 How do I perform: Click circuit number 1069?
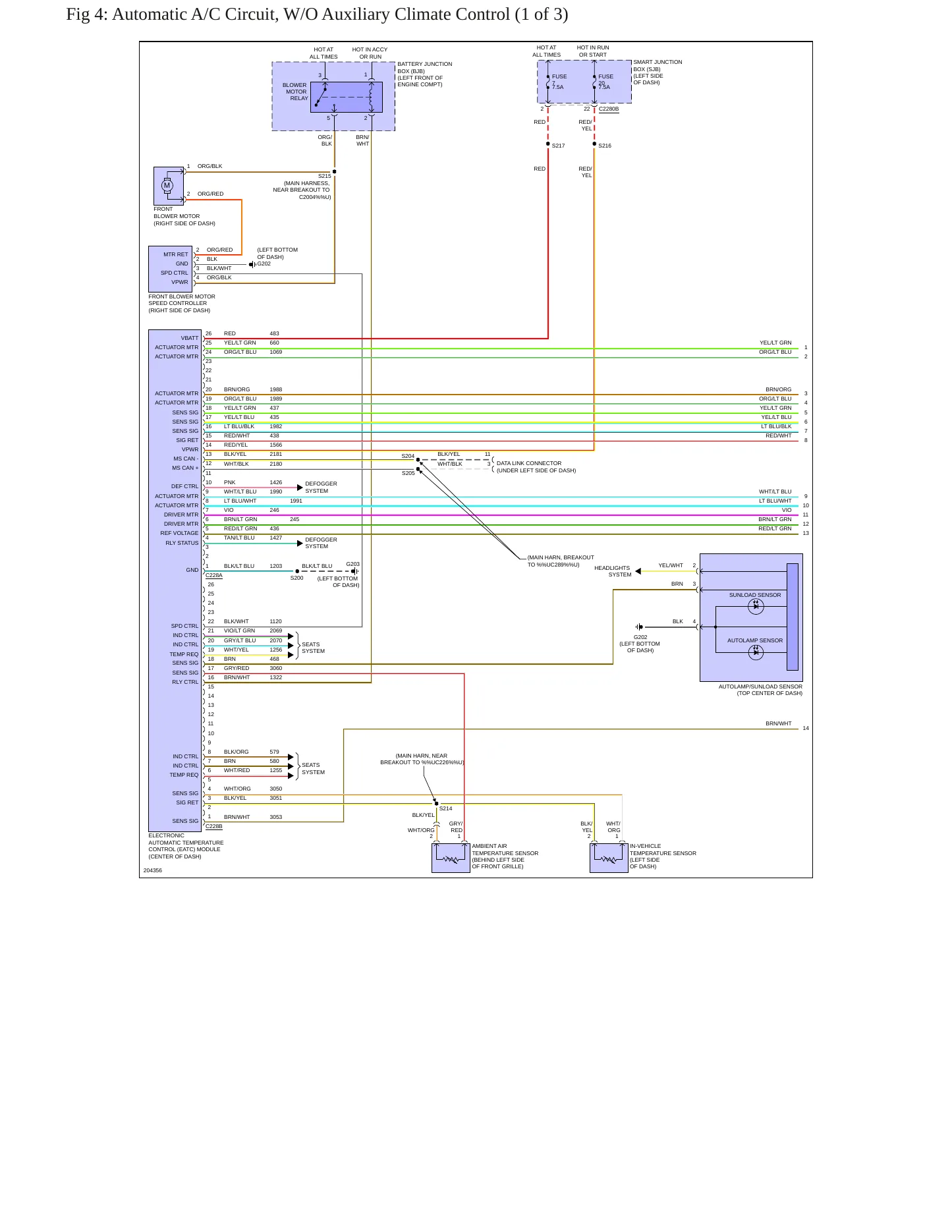[x=276, y=352]
